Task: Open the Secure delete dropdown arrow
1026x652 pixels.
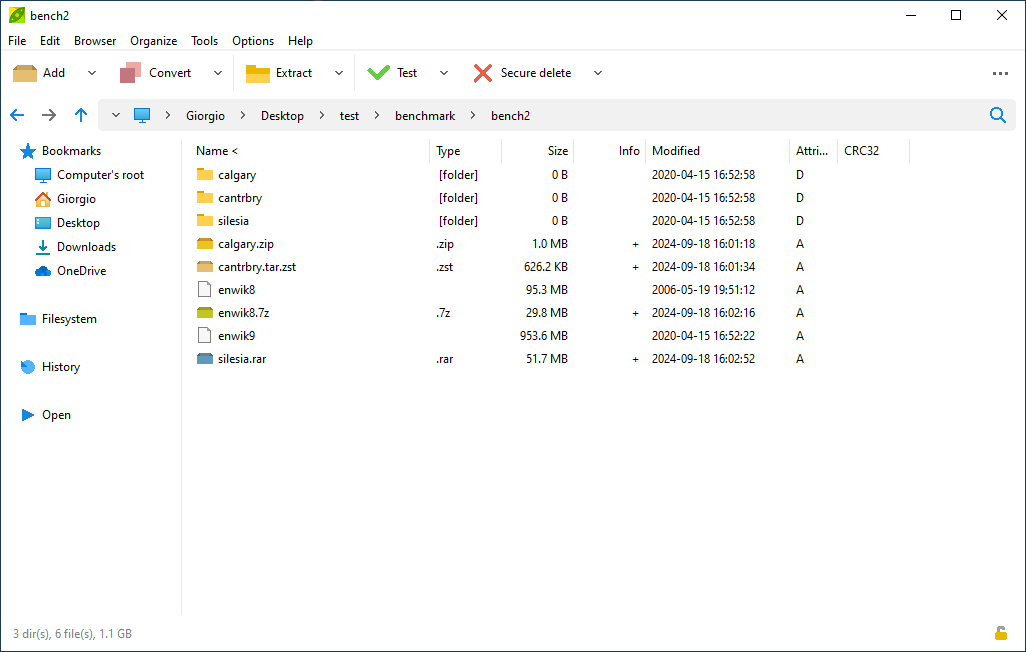Action: point(597,72)
